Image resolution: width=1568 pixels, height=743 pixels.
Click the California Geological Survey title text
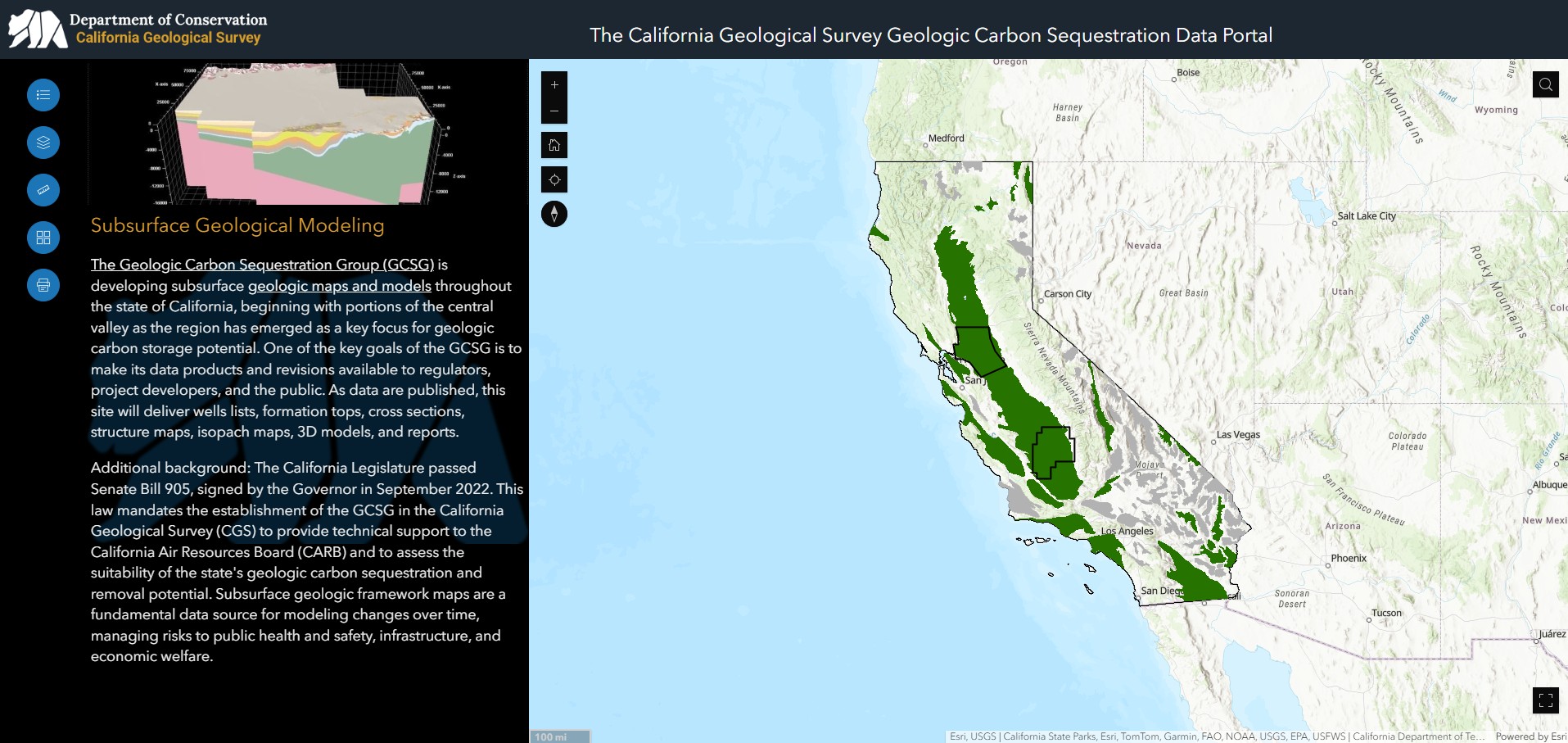point(168,38)
